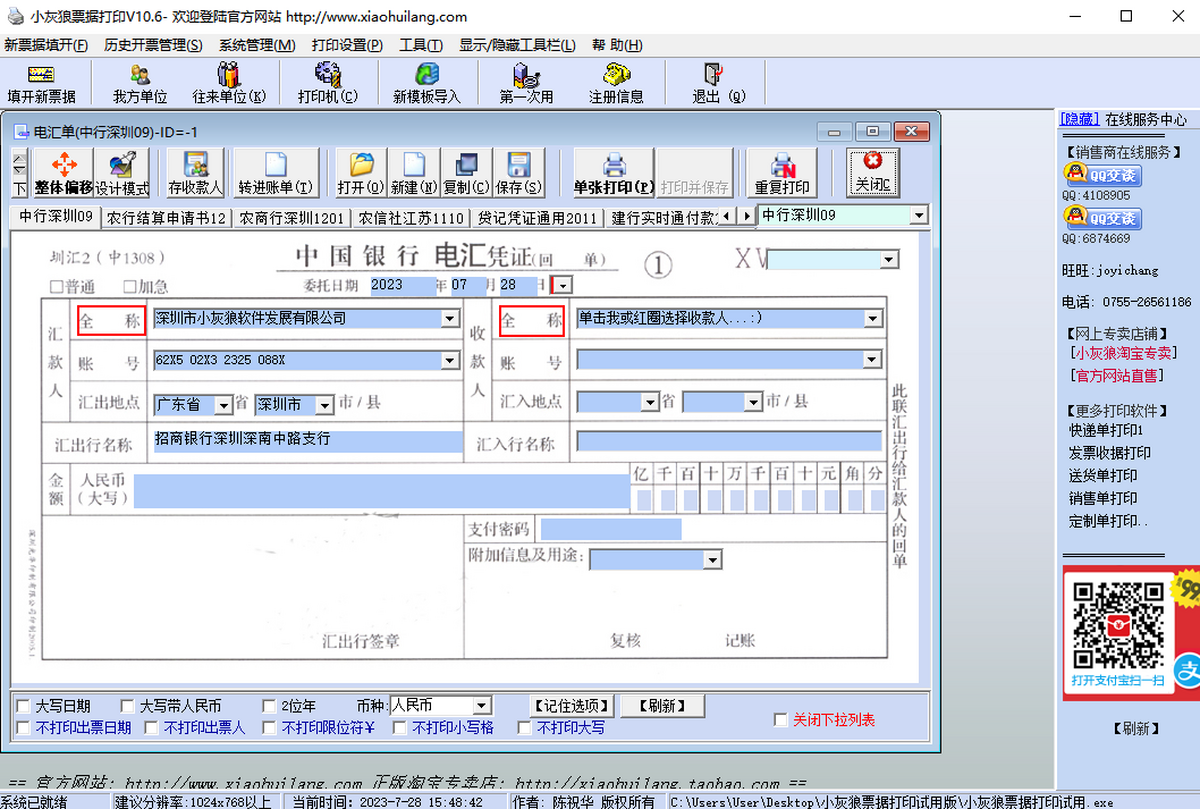Expand the 收款人 全称 dropdown

coord(873,319)
